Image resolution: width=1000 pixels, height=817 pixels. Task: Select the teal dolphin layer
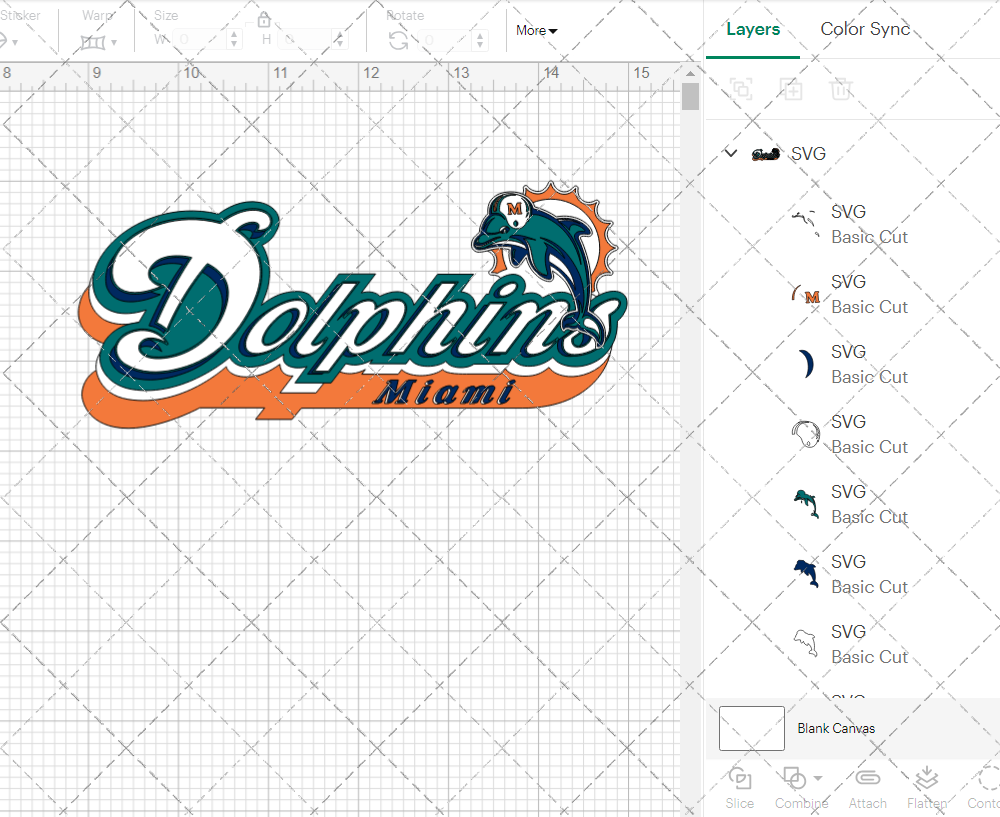[x=852, y=504]
